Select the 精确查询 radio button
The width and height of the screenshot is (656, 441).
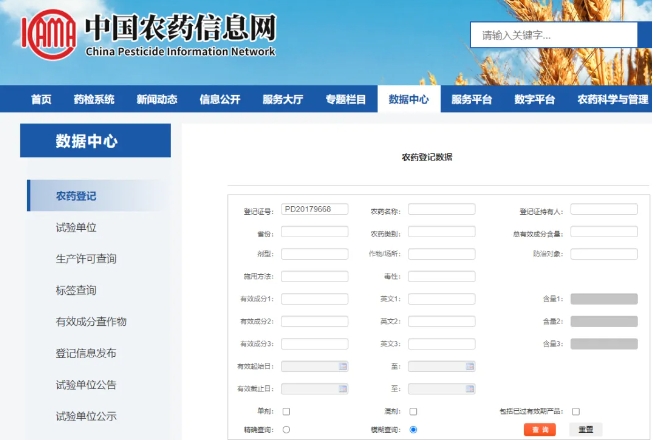[286, 430]
